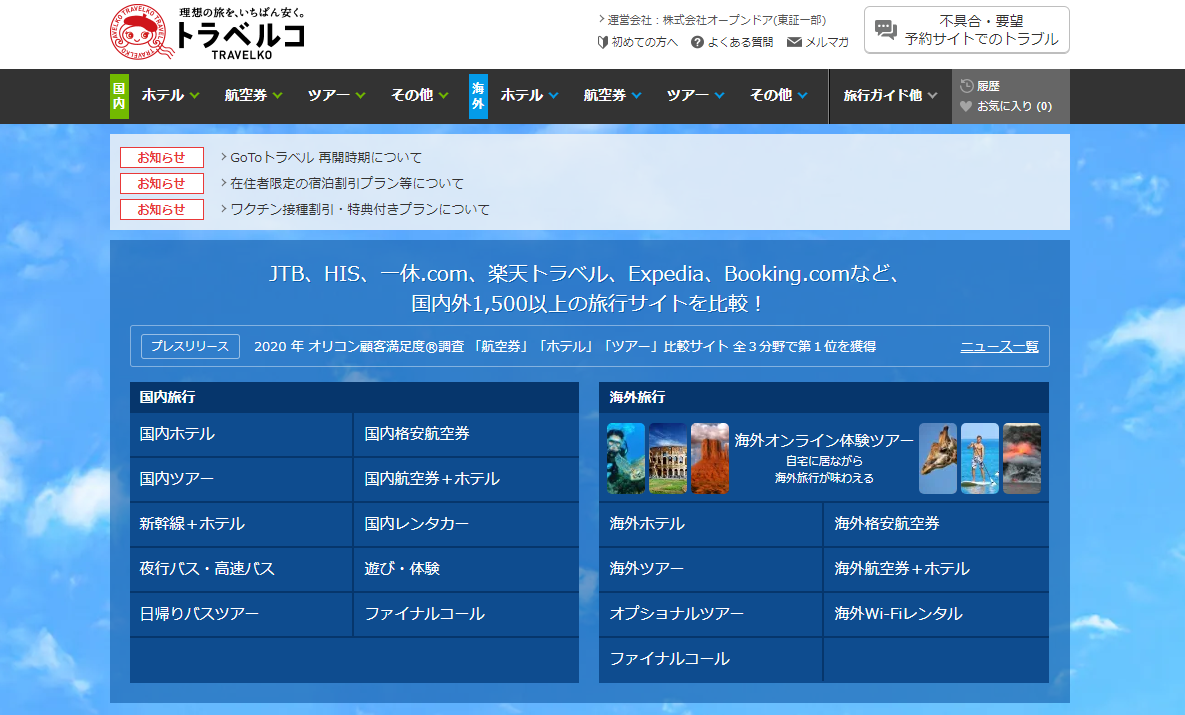1185x715 pixels.
Task: Select 海外Wi-Fiレンタル menu item
Action: (x=936, y=614)
